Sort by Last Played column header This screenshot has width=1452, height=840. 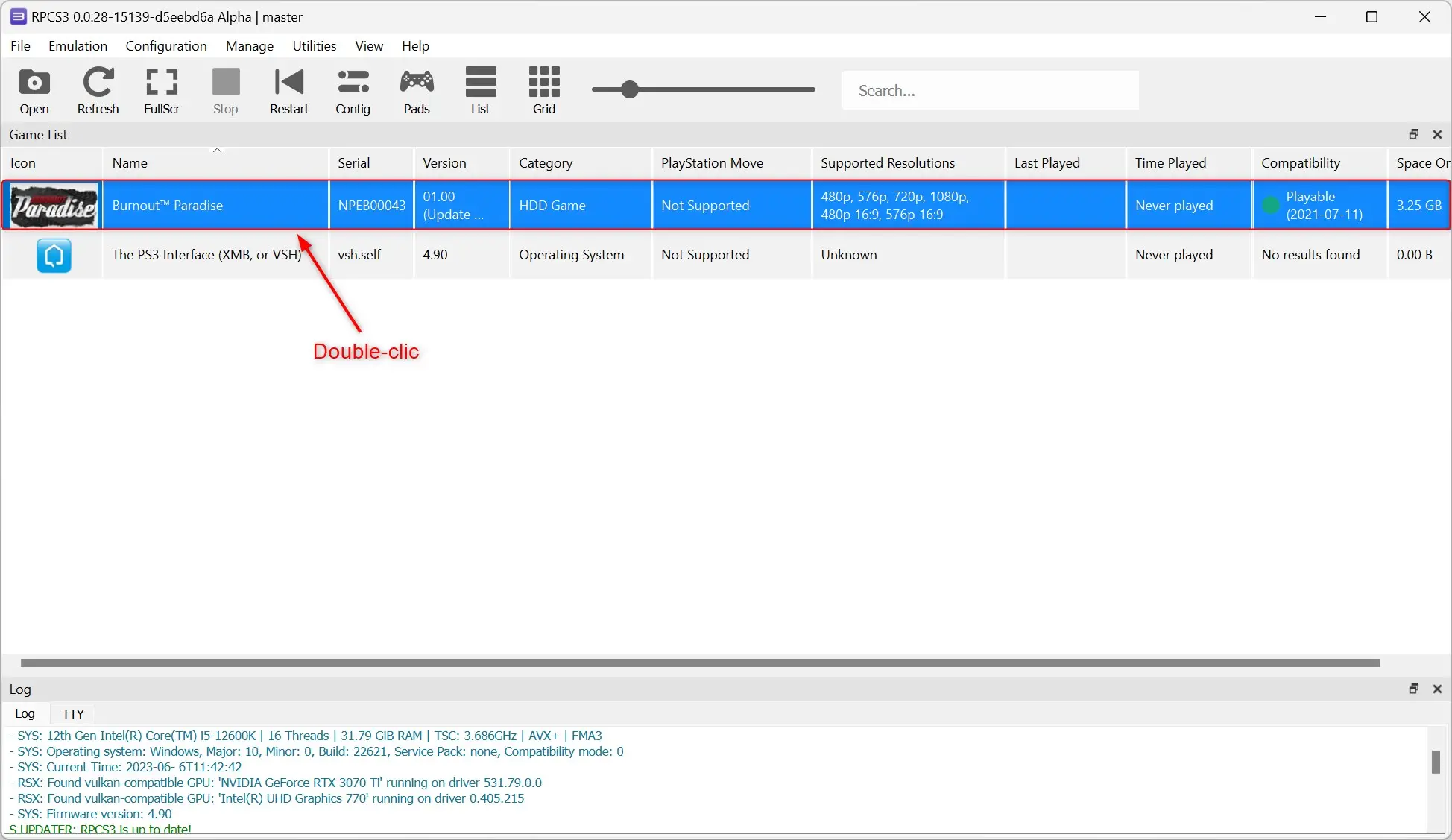point(1066,163)
